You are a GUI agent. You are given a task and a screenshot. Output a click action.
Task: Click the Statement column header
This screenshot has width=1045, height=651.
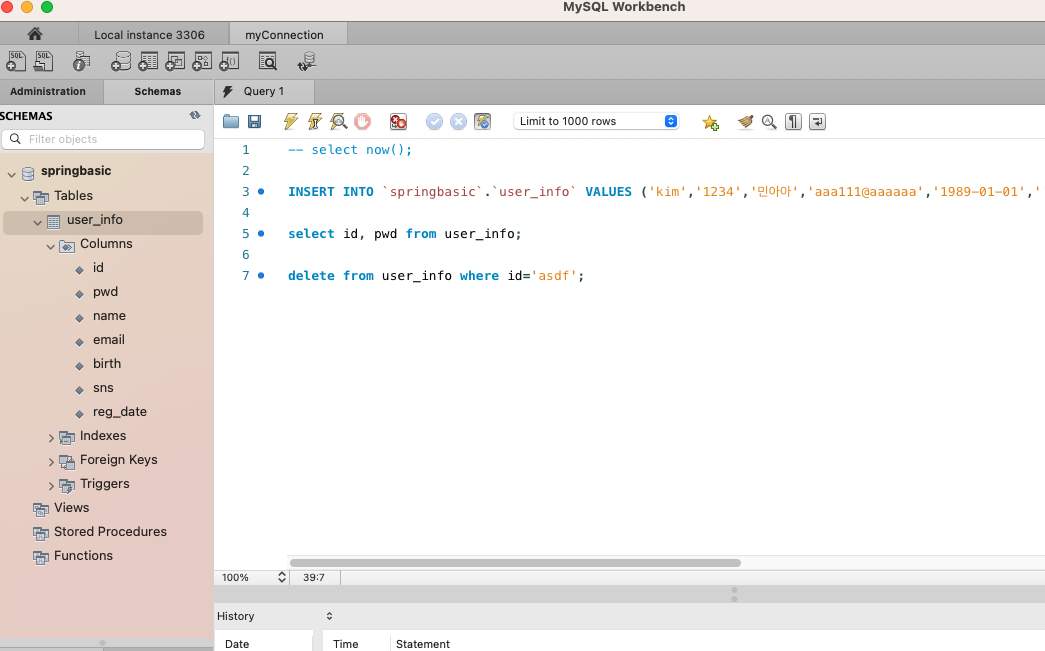tap(423, 644)
